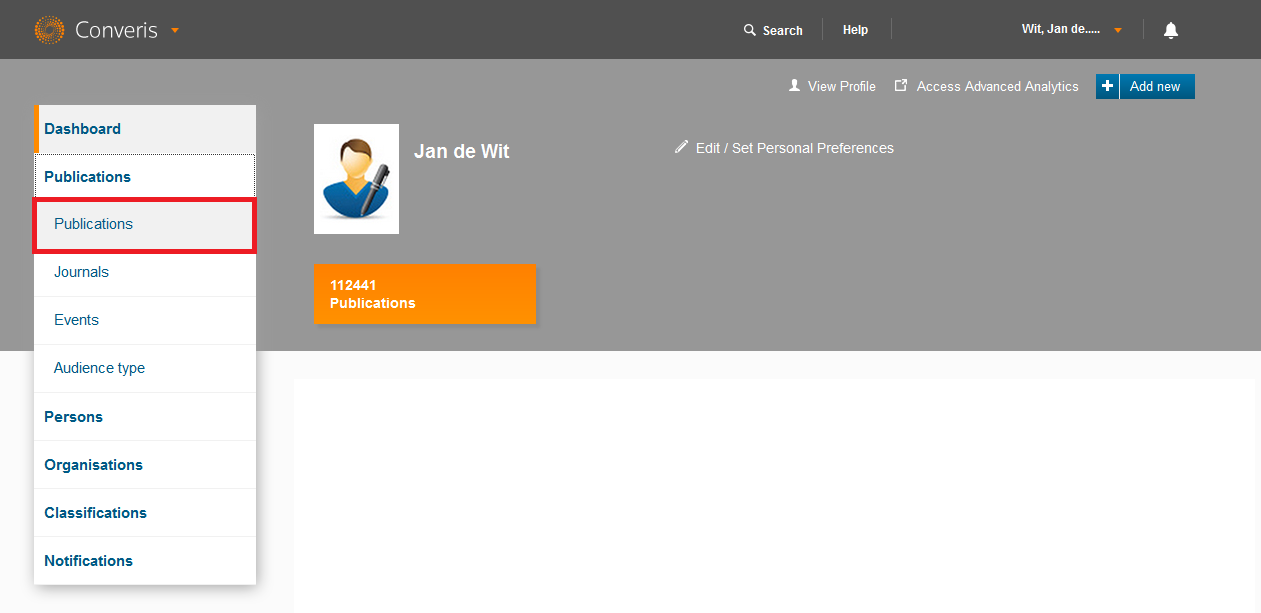Expand the Organisations sidebar section
Viewport: 1261px width, 613px height.
[145, 465]
